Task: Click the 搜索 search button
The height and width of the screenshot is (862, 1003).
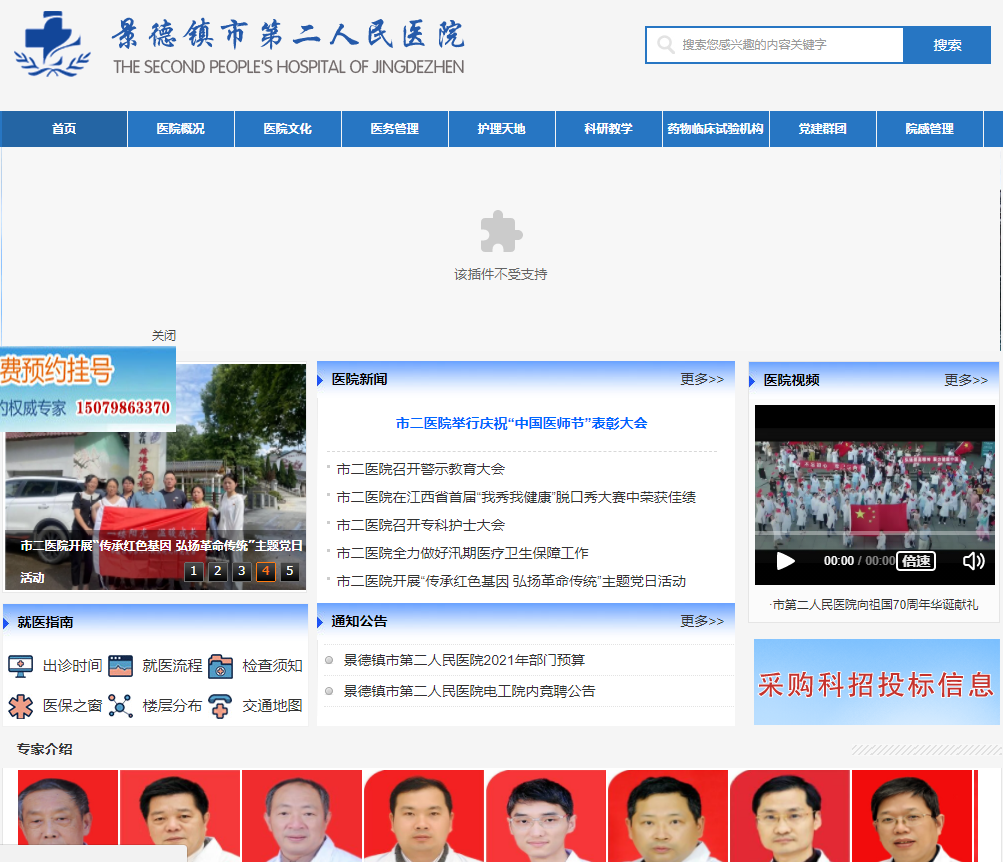Action: (x=947, y=45)
